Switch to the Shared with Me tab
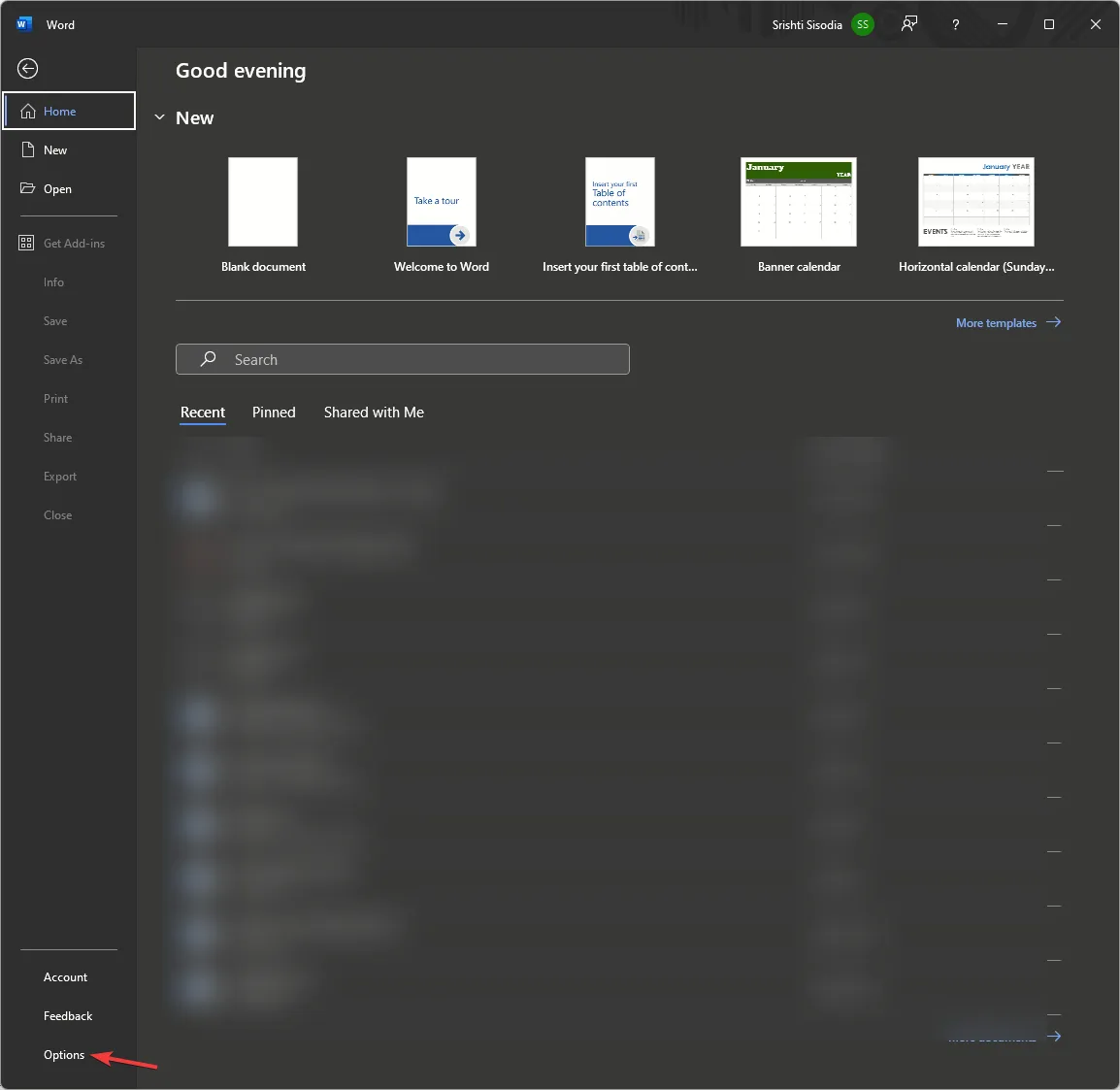 374,413
